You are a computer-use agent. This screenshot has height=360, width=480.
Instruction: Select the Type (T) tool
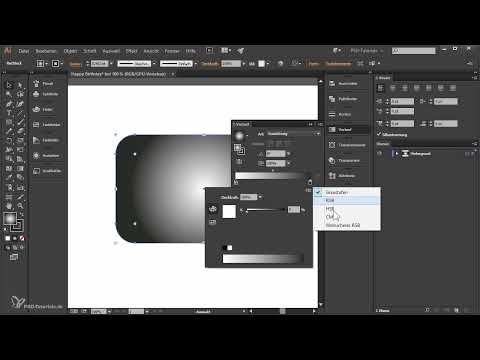point(9,113)
